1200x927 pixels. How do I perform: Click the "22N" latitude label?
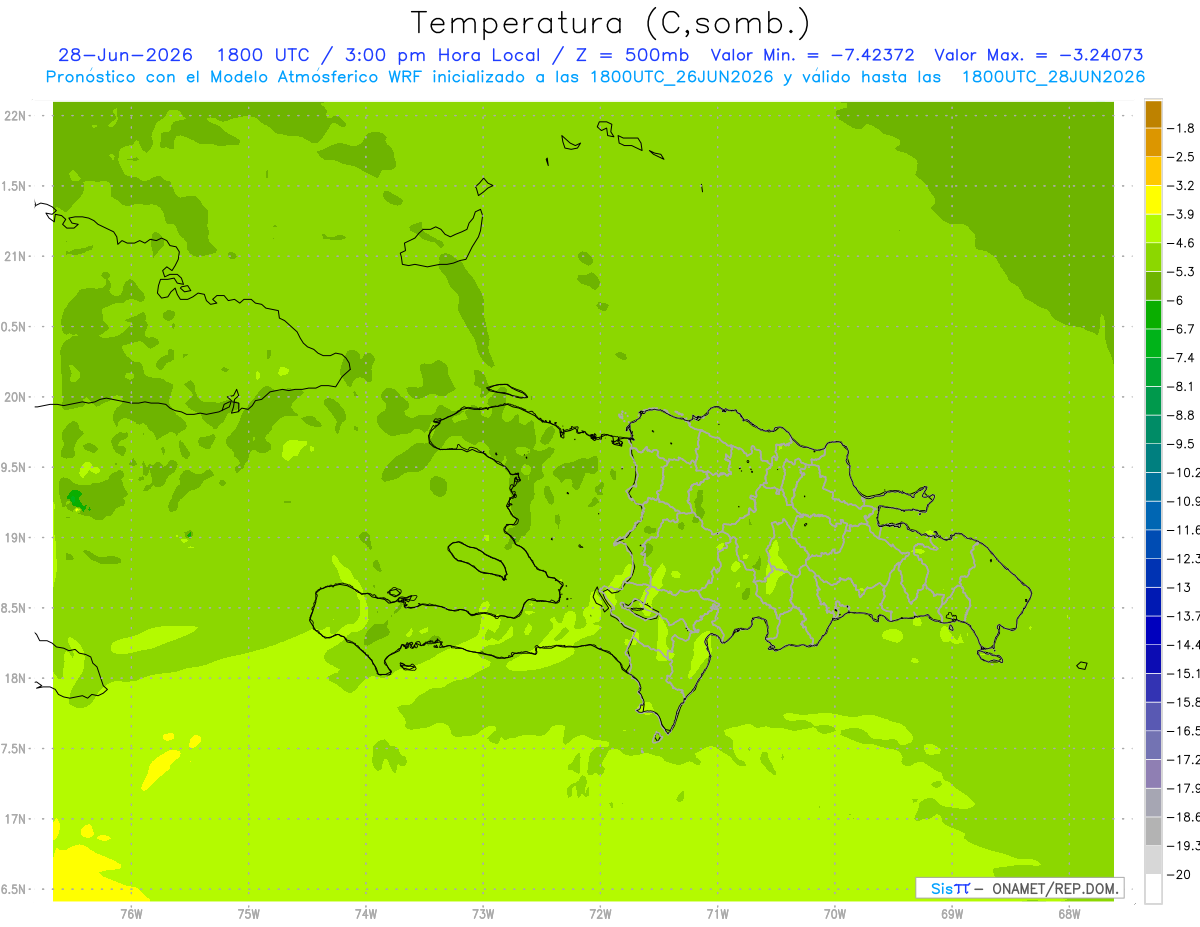point(14,116)
